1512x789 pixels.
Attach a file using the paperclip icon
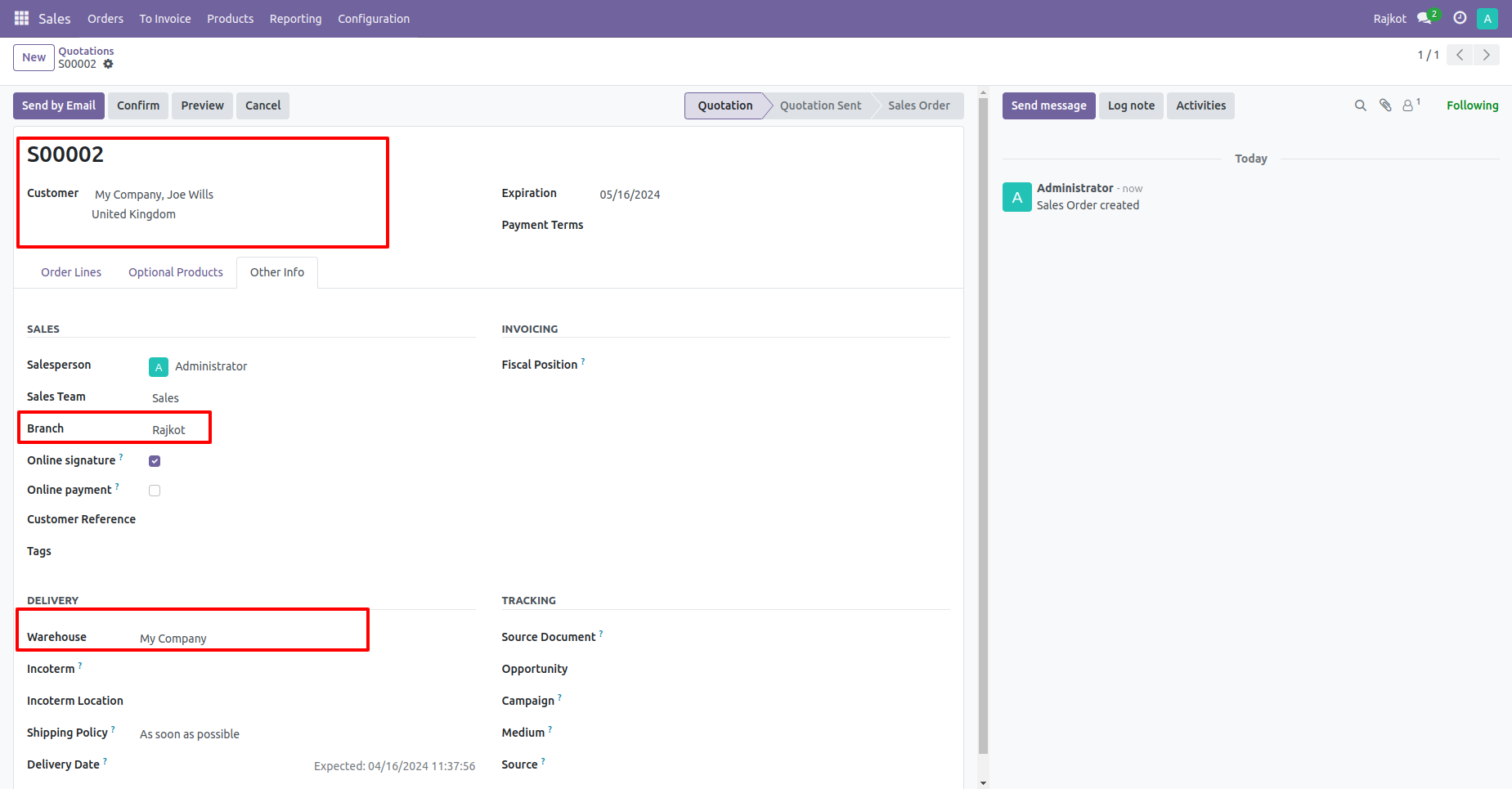(1384, 105)
